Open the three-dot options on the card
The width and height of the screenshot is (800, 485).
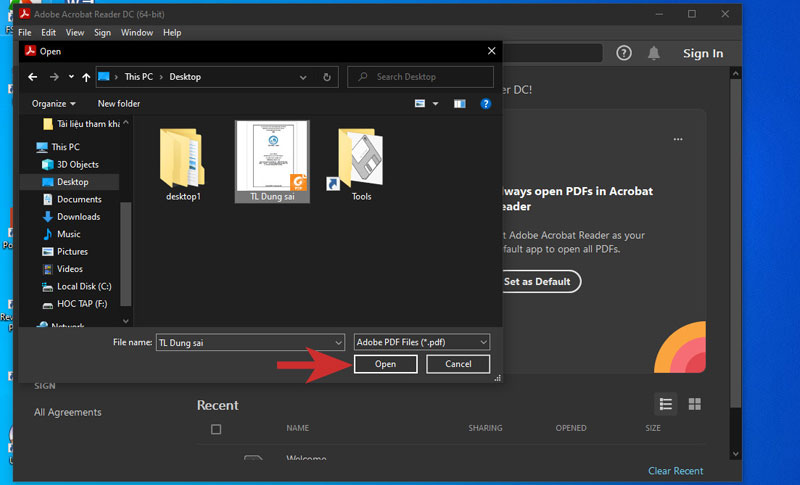(x=678, y=139)
